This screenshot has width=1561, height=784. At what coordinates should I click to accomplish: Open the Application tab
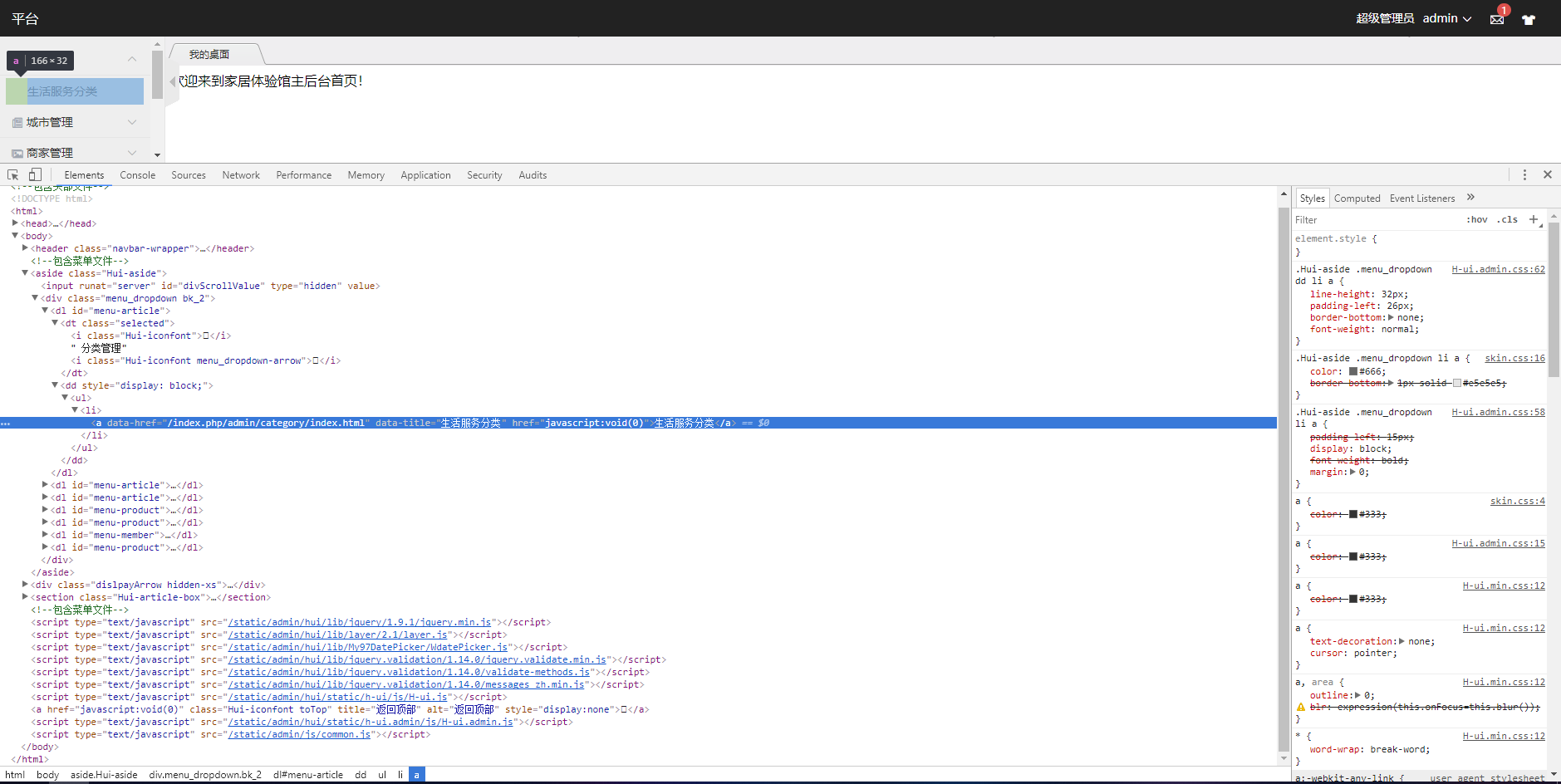tap(426, 175)
